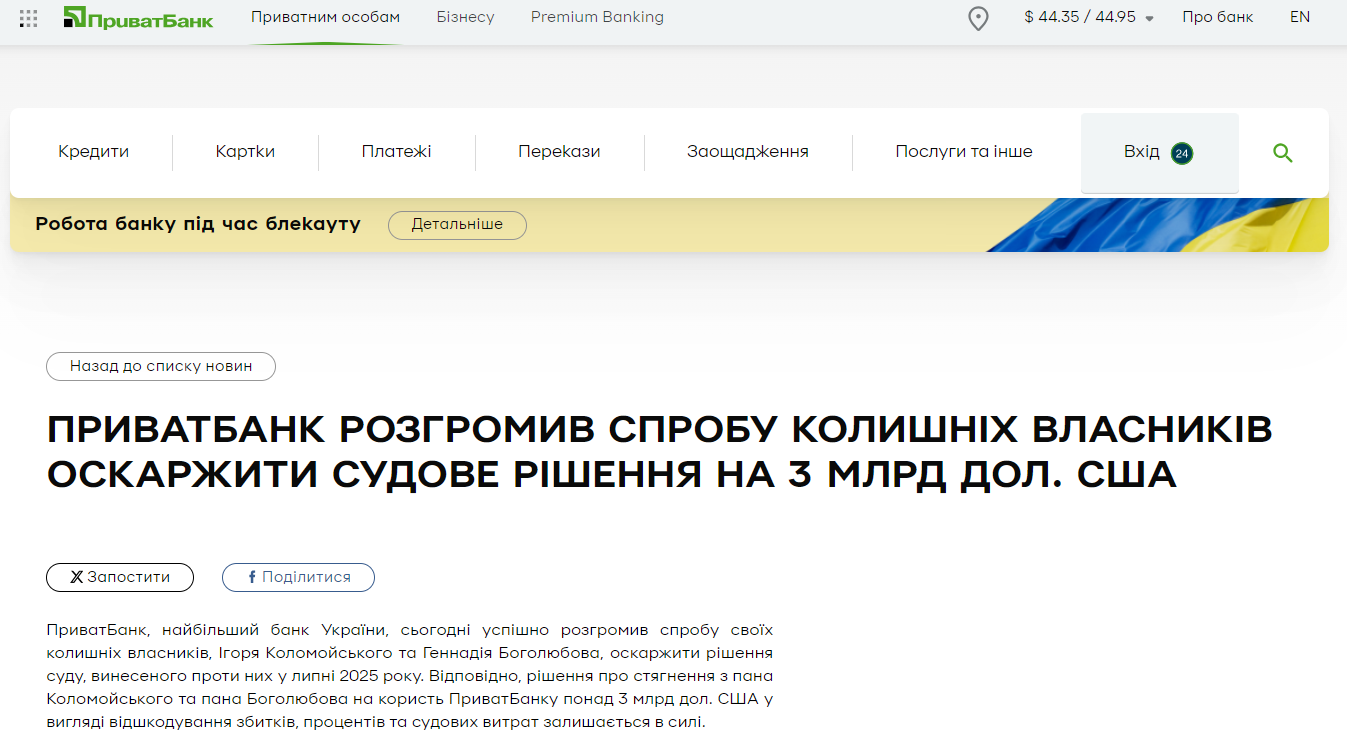Open the Картки menu

pyautogui.click(x=245, y=152)
